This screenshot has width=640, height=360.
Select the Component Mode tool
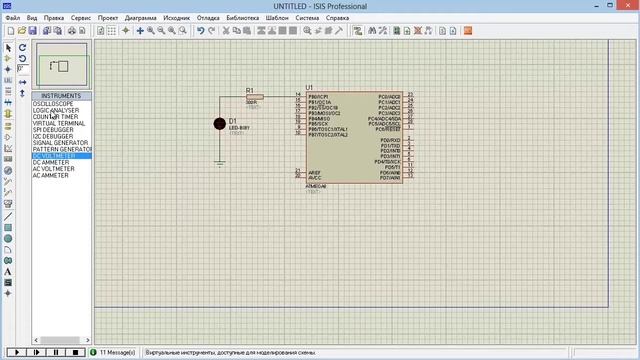tap(8, 58)
